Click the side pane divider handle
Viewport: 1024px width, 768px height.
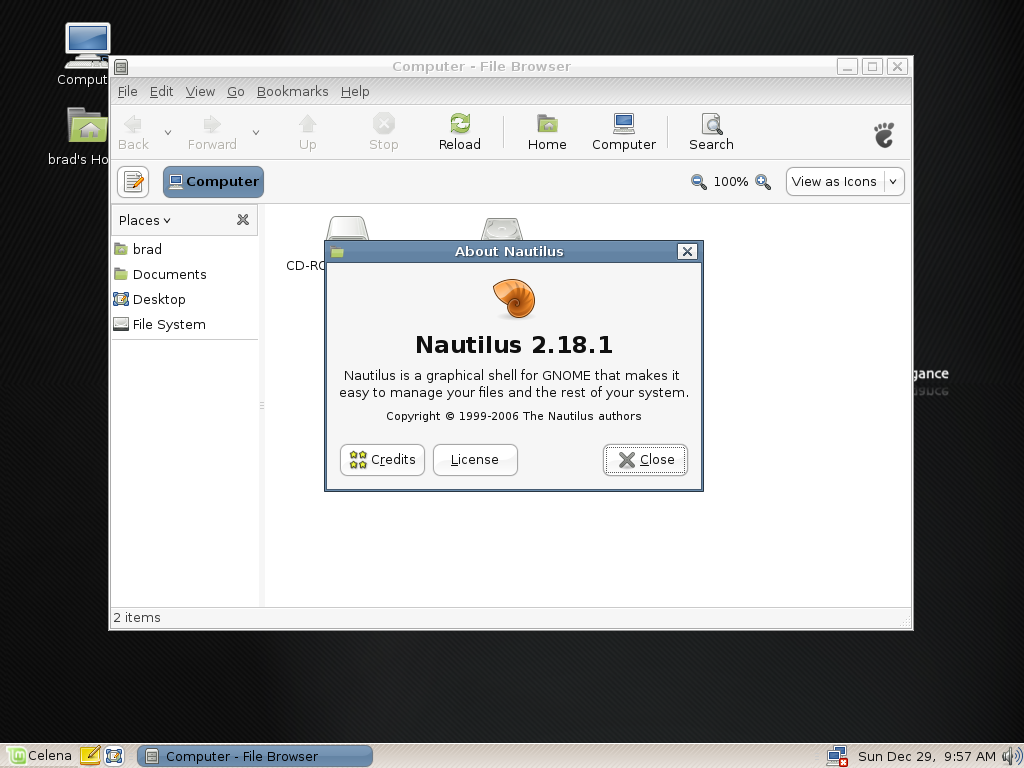point(262,406)
